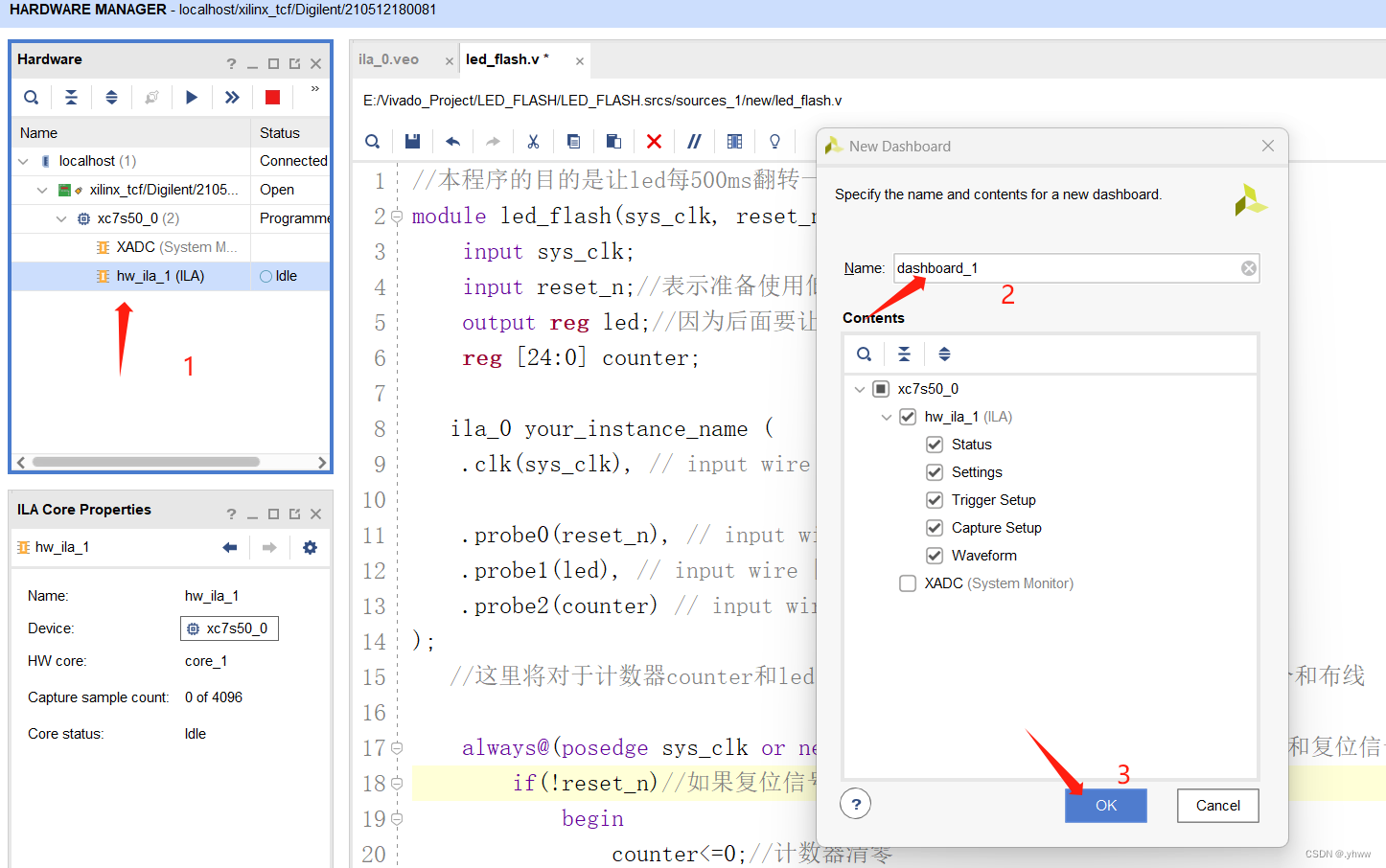Image resolution: width=1386 pixels, height=868 pixels.
Task: Click the Status column header in Hardware
Action: [x=290, y=133]
